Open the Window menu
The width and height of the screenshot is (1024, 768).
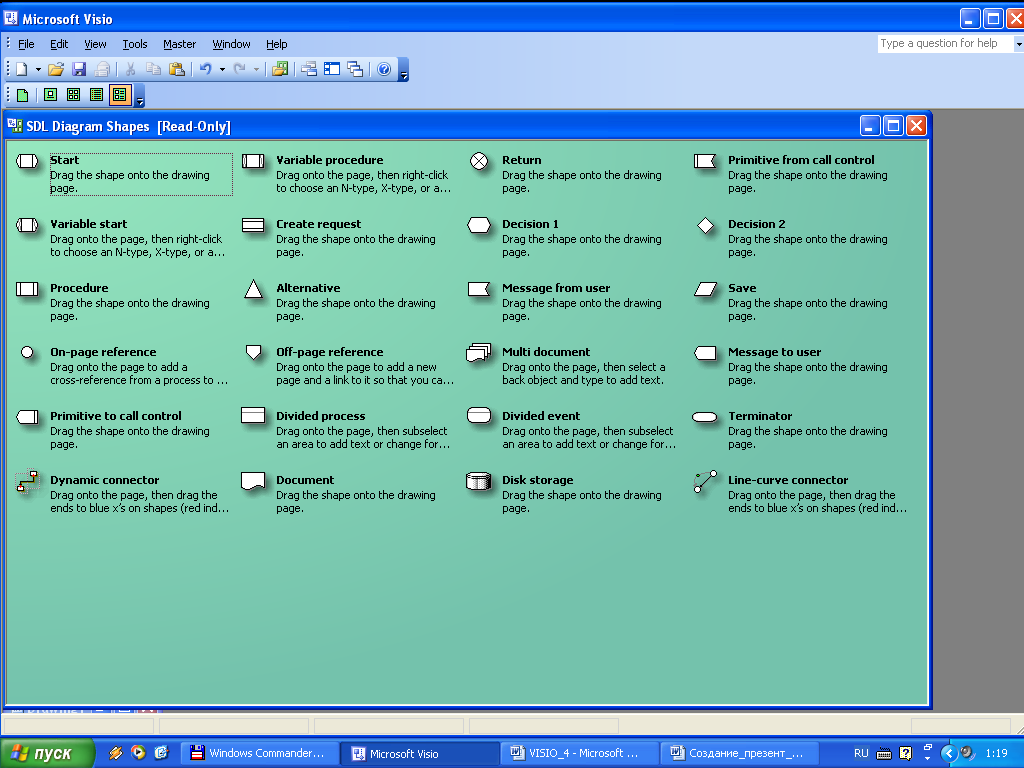[x=231, y=44]
